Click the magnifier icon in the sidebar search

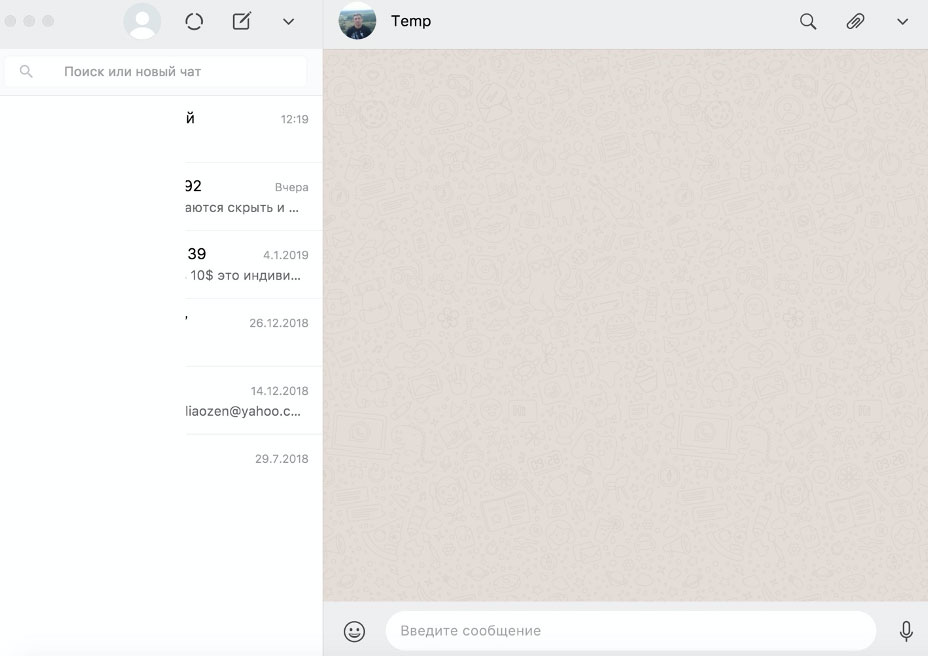coord(26,72)
